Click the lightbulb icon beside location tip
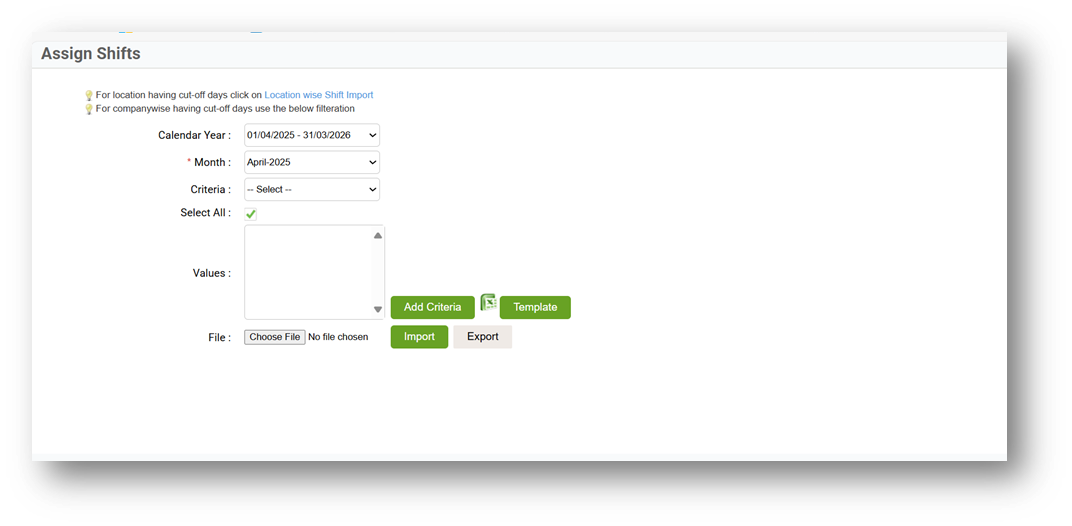 (88, 96)
